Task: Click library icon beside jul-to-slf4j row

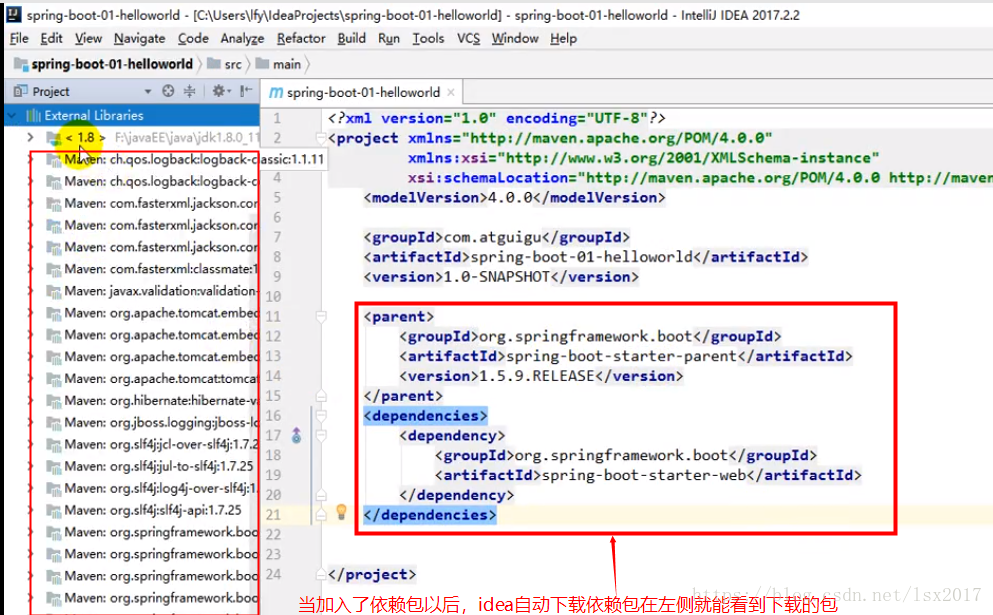Action: 54,467
